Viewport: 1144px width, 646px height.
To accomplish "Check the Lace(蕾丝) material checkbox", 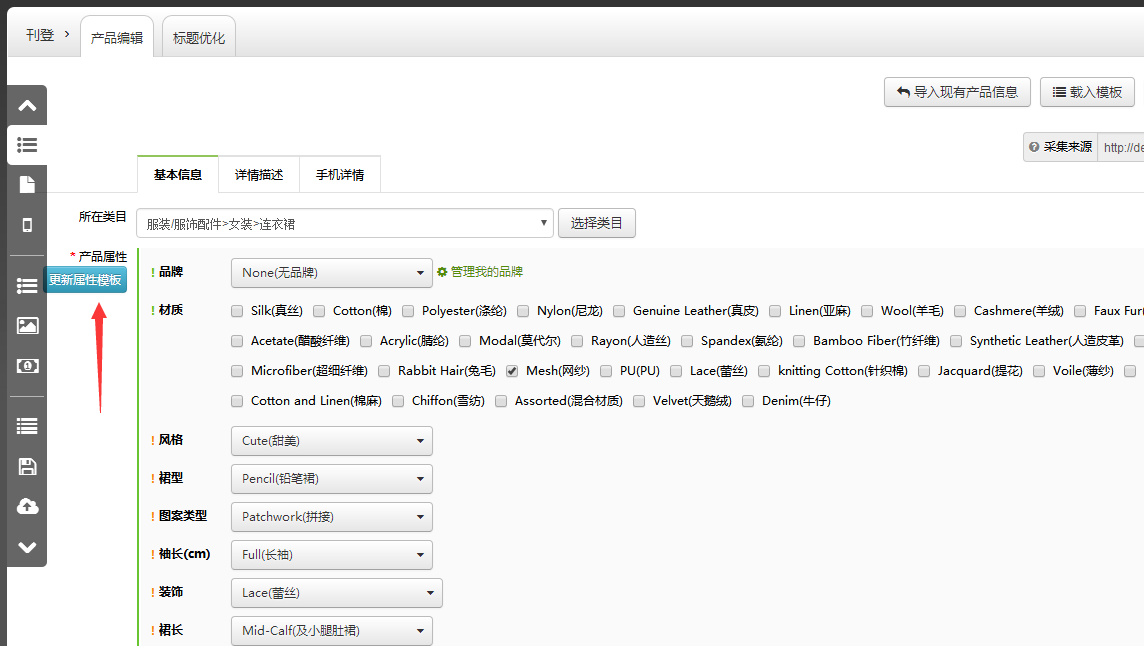I will click(x=676, y=371).
